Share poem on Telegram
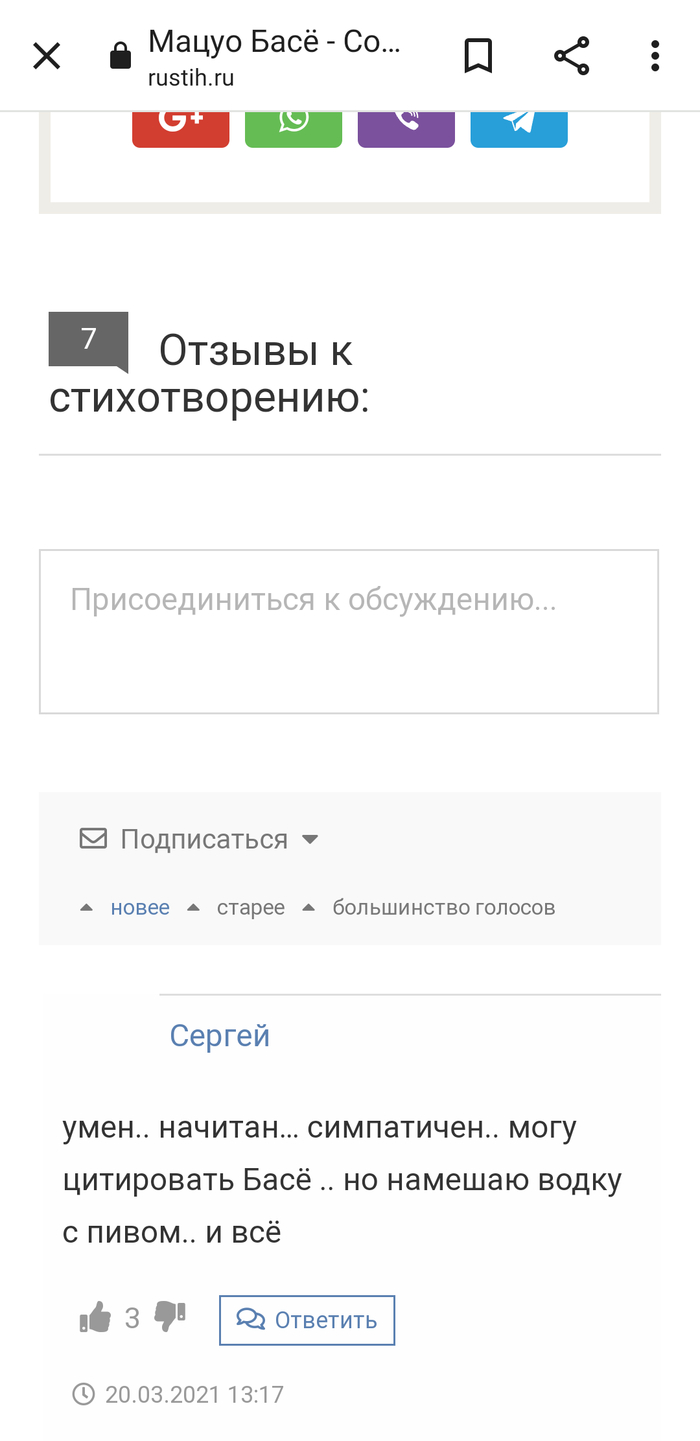 click(x=519, y=123)
